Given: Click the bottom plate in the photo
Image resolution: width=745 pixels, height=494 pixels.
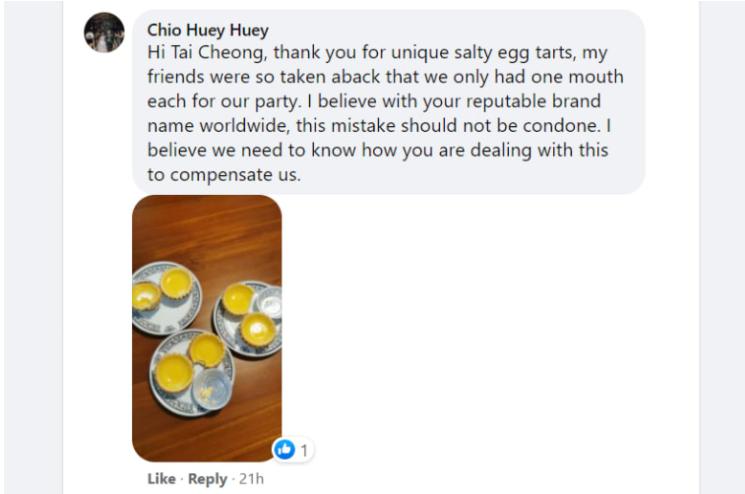Looking at the screenshot, I should (192, 371).
